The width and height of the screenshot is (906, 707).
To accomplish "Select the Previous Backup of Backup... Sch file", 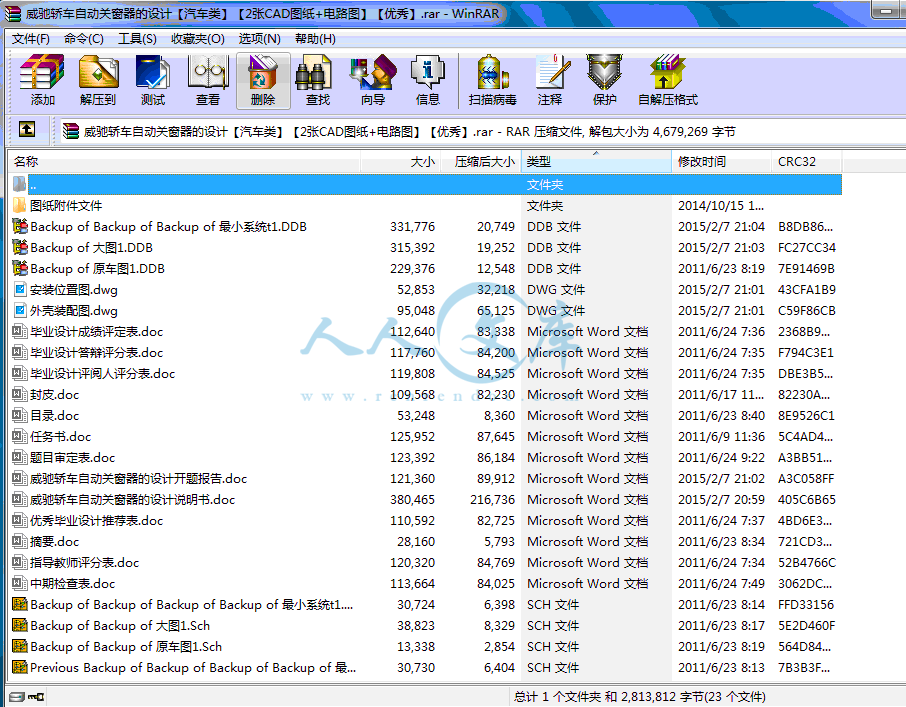I will point(193,668).
